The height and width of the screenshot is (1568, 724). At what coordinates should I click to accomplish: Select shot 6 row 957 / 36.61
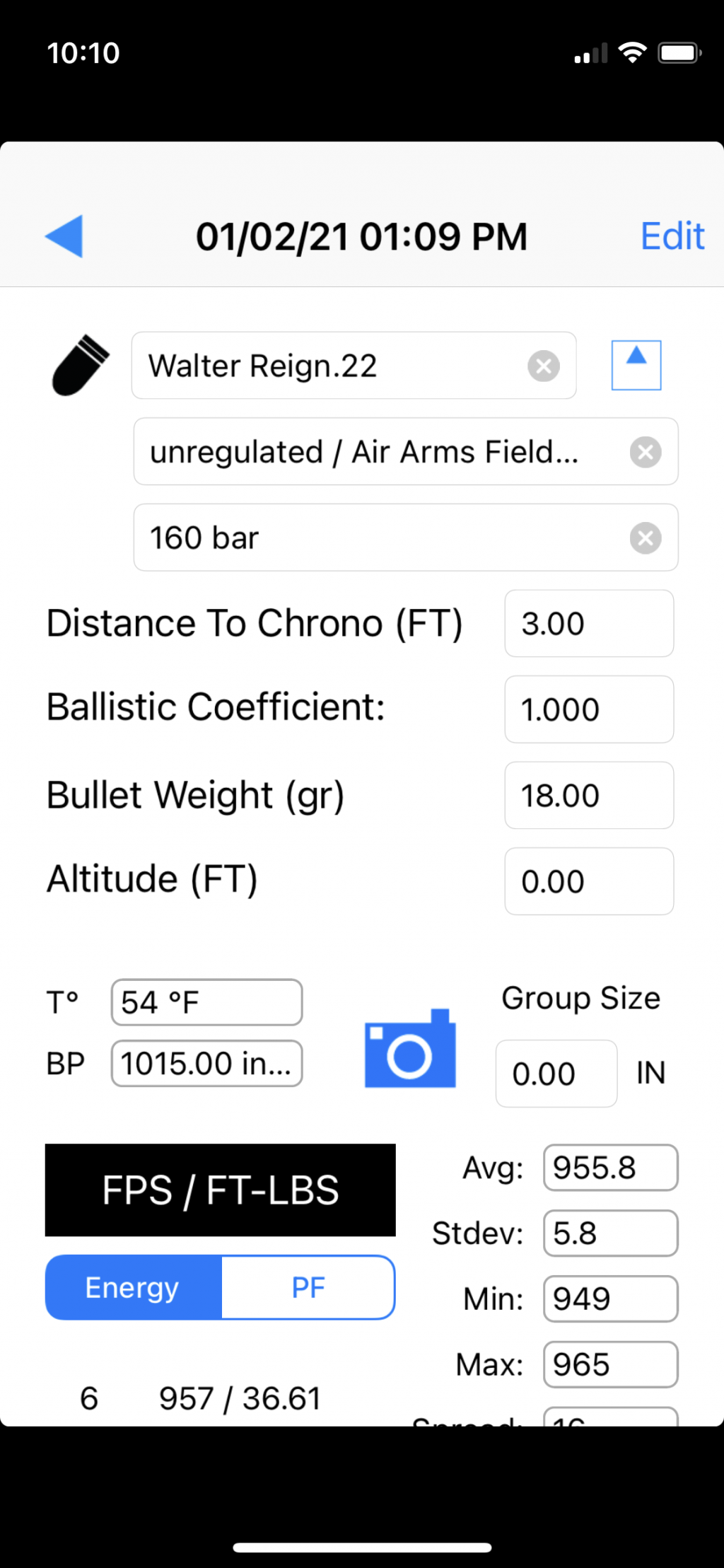[202, 1398]
